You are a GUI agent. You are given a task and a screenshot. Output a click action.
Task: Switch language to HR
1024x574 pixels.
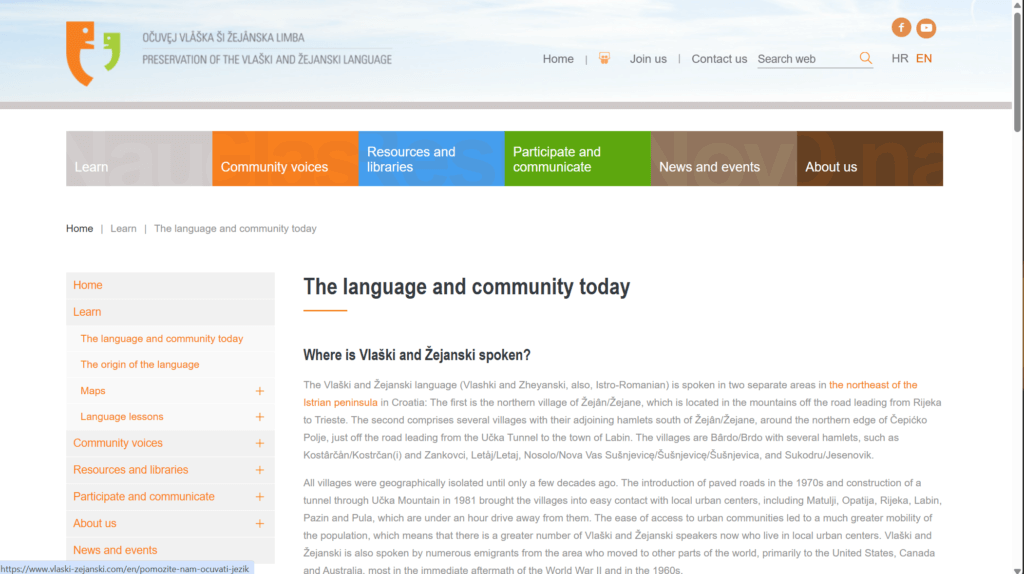pyautogui.click(x=900, y=59)
